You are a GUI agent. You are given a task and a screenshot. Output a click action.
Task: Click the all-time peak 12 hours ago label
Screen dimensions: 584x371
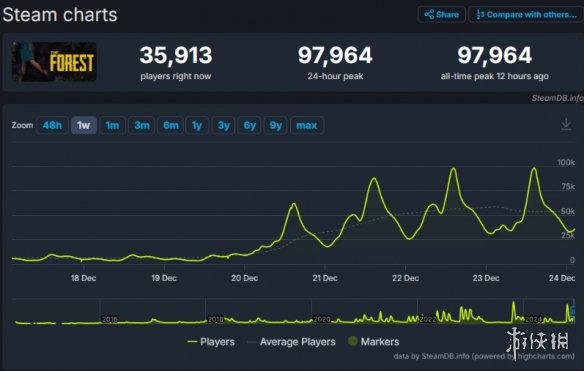click(495, 76)
